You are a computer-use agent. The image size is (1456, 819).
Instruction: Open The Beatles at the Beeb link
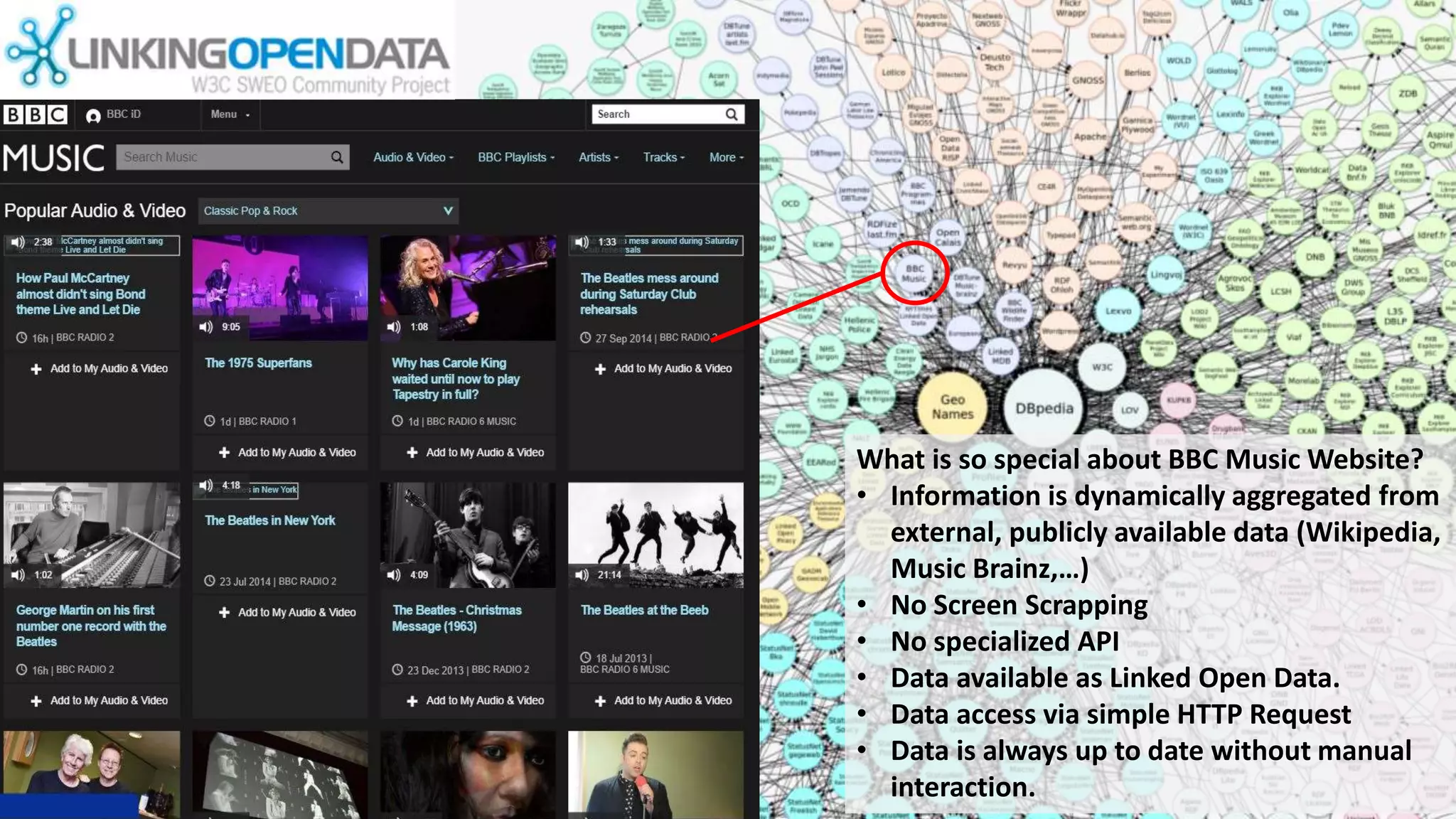point(644,610)
